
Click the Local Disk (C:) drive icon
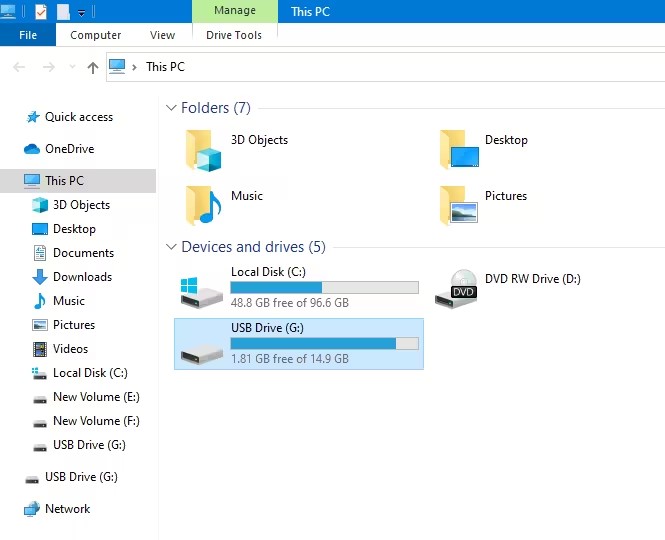pos(201,293)
